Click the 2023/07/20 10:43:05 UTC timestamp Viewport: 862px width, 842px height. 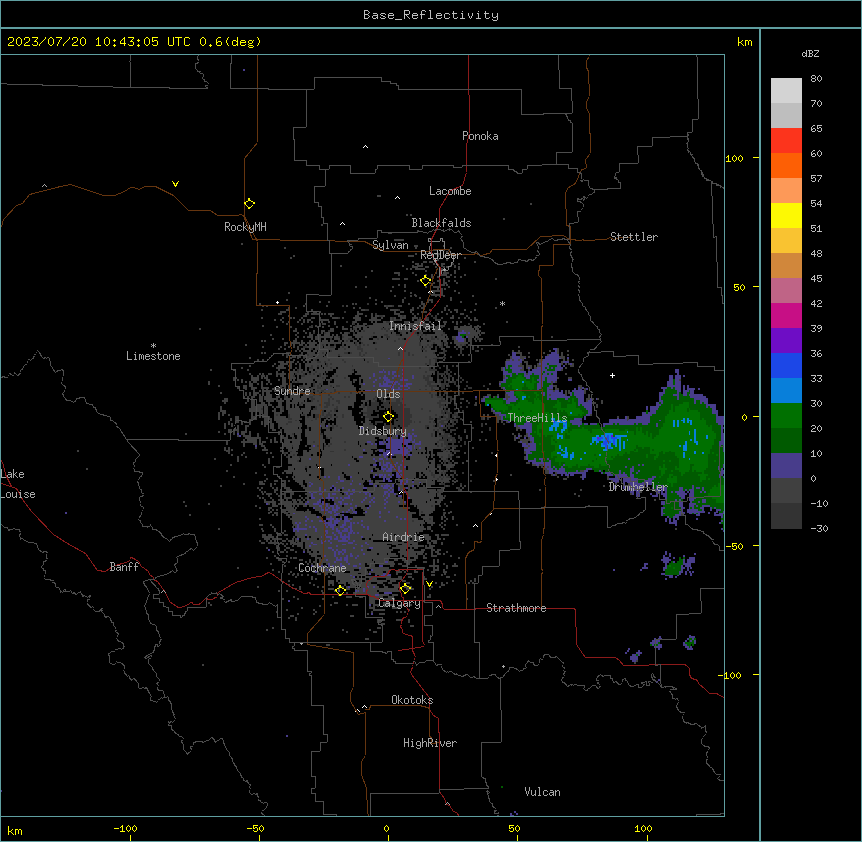point(99,42)
